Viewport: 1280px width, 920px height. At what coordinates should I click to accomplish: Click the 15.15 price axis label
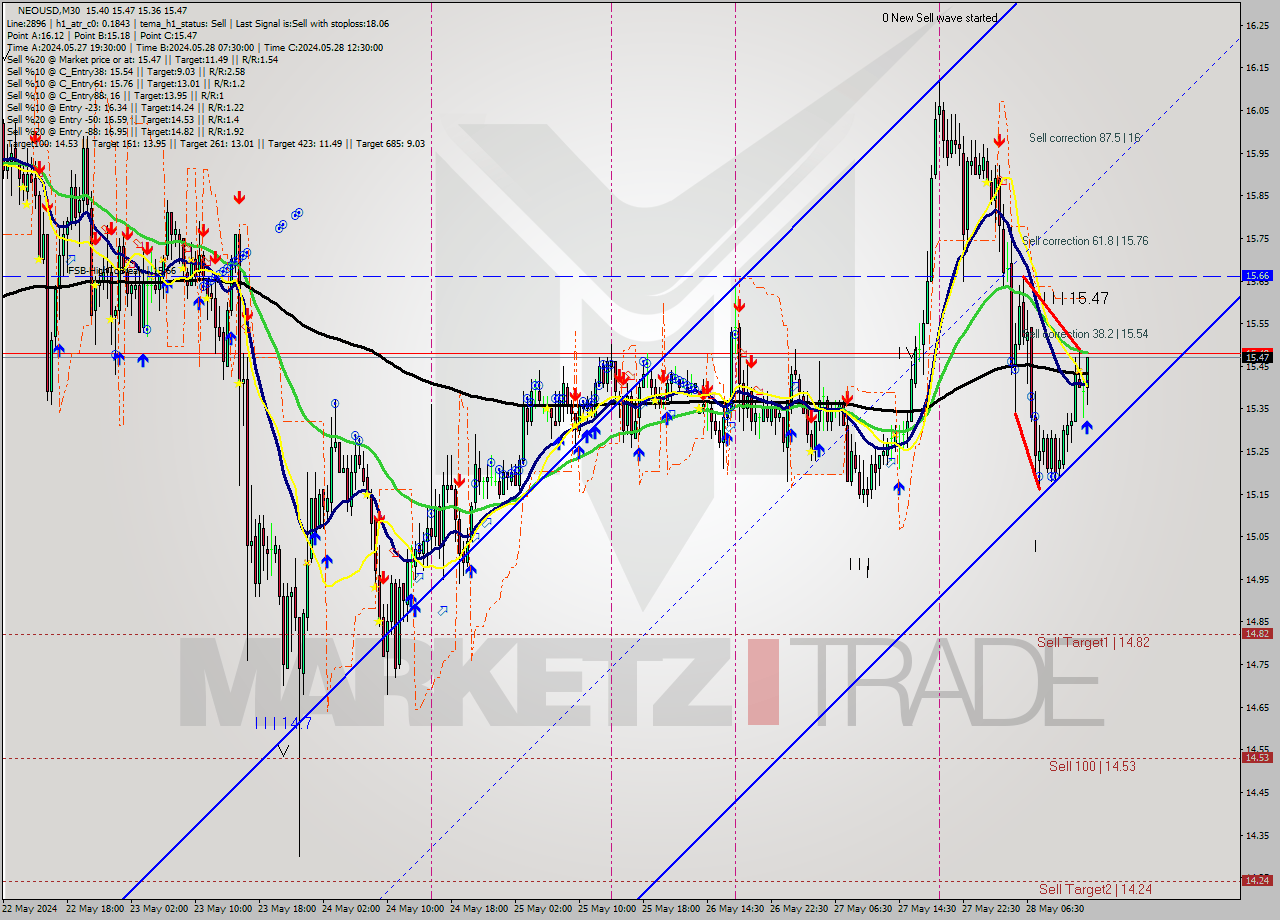1258,494
